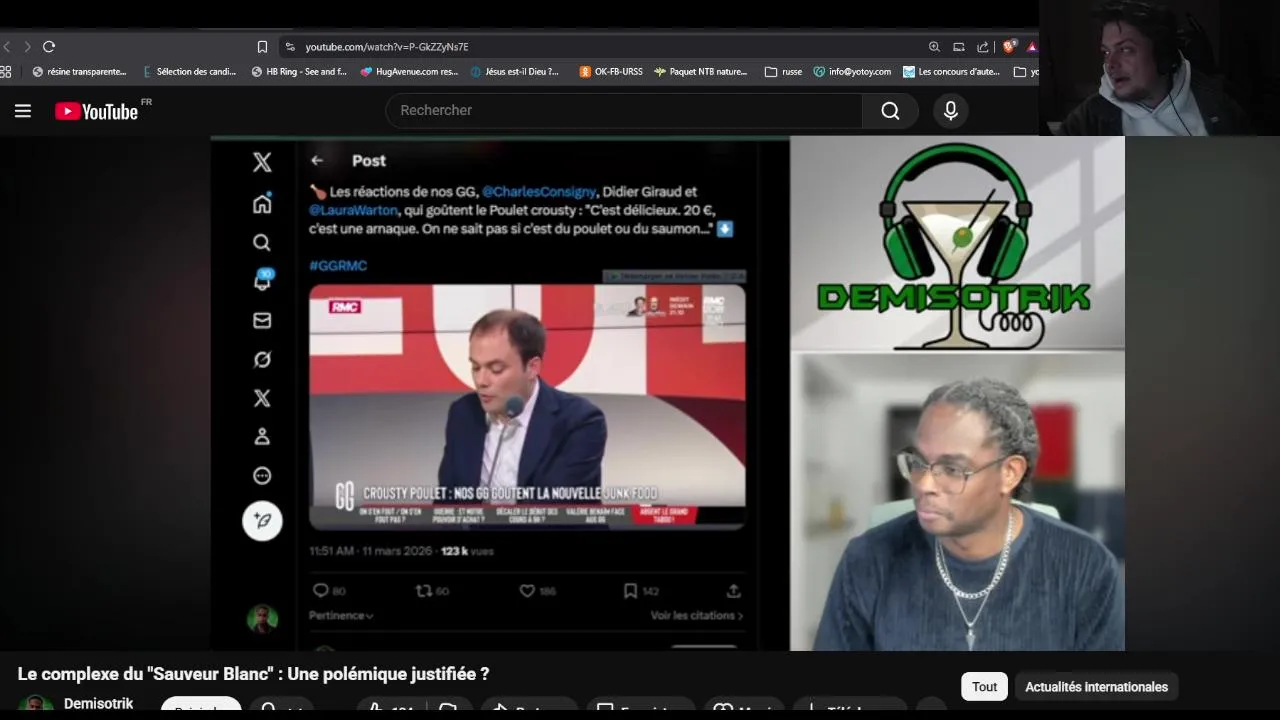This screenshot has width=1280, height=720.
Task: Expand the Pertinence sort dropdown
Action: point(341,616)
